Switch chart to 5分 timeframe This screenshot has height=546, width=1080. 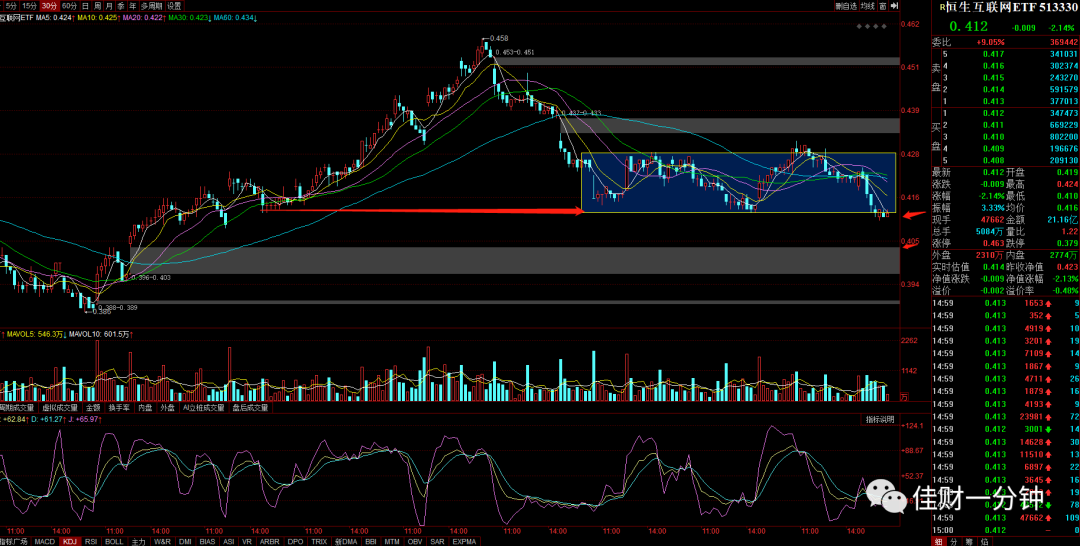[11, 6]
